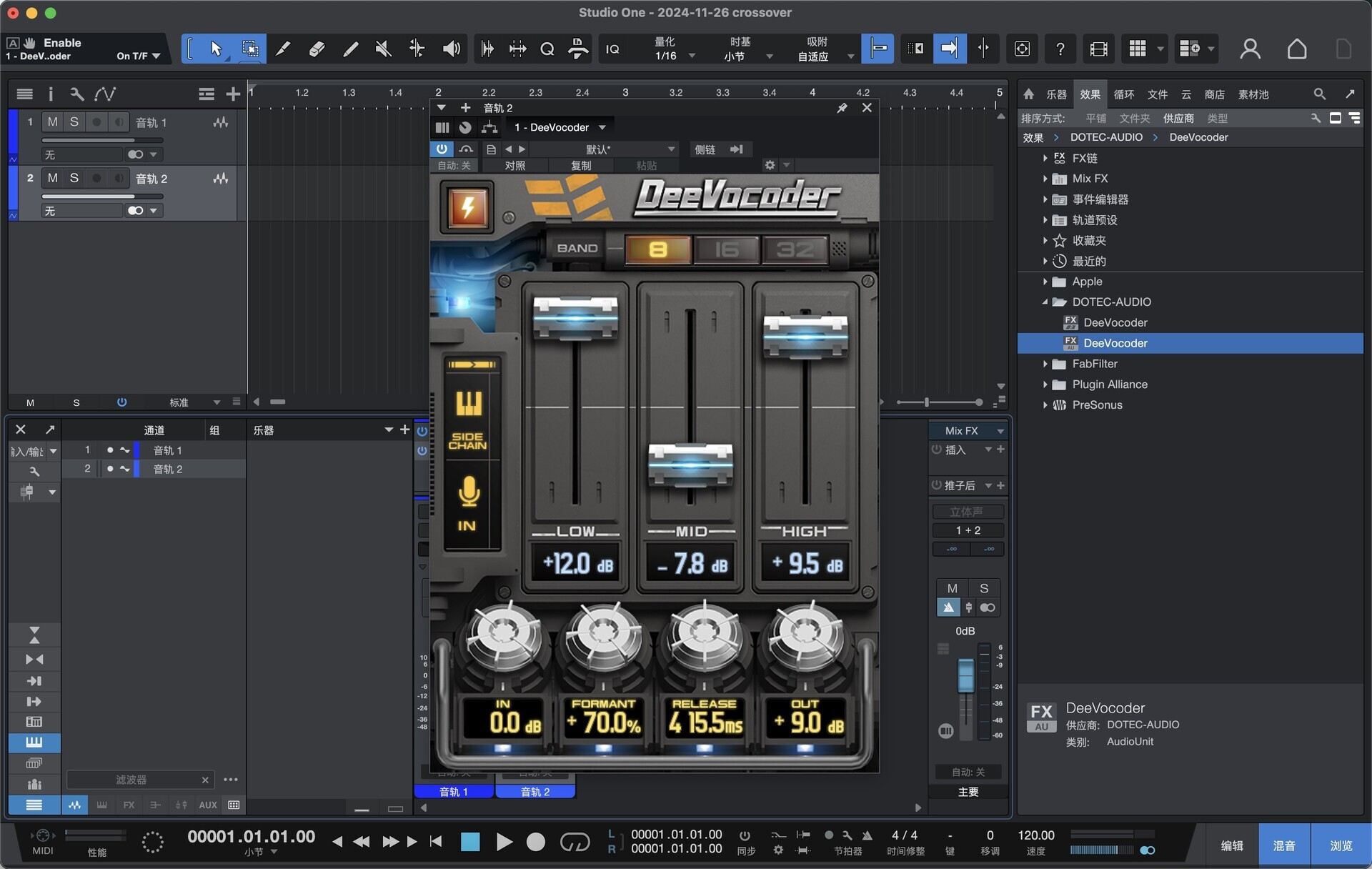Select the Mute tool in toolbar
1372x869 pixels.
pyautogui.click(x=384, y=49)
